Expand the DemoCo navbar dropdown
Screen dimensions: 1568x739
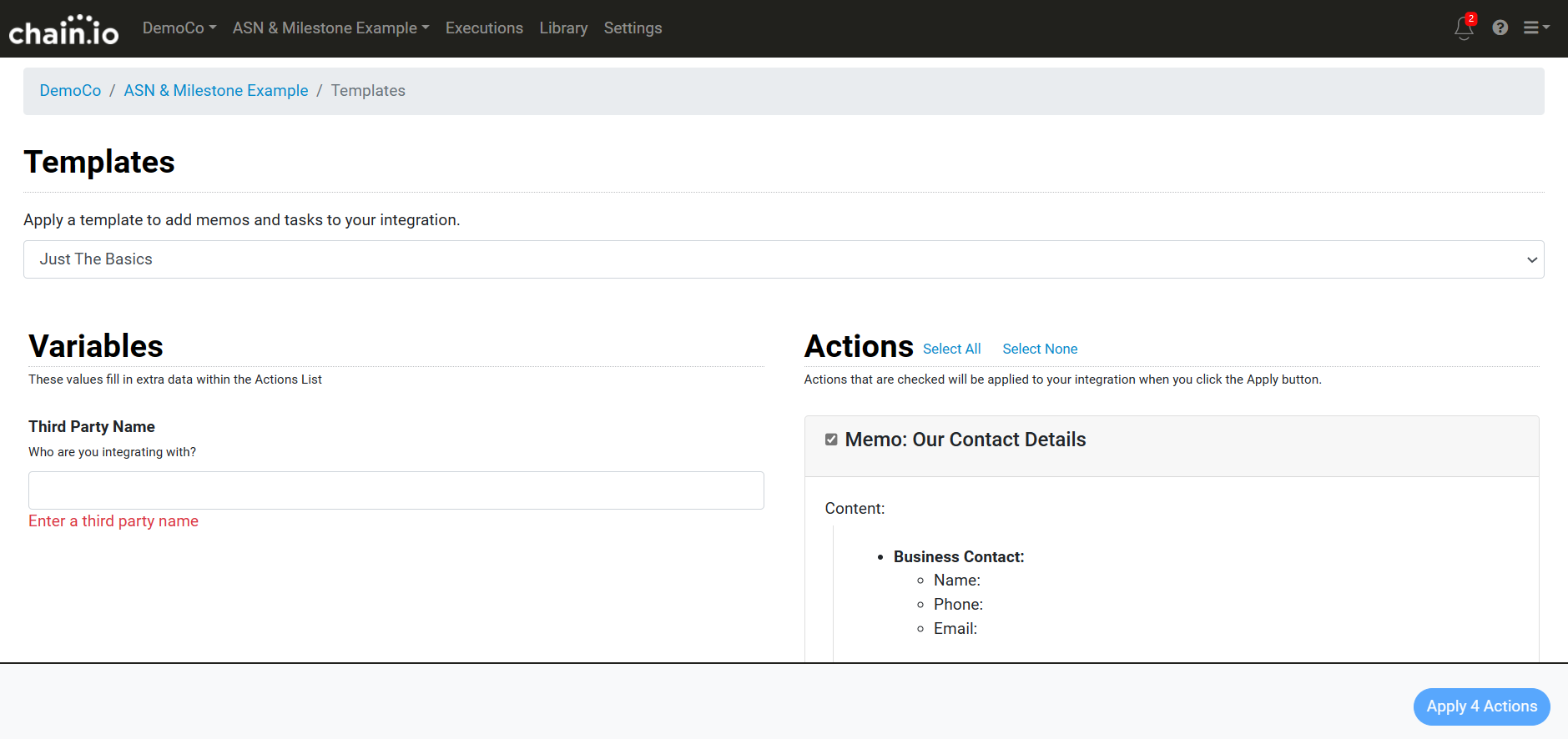(179, 28)
